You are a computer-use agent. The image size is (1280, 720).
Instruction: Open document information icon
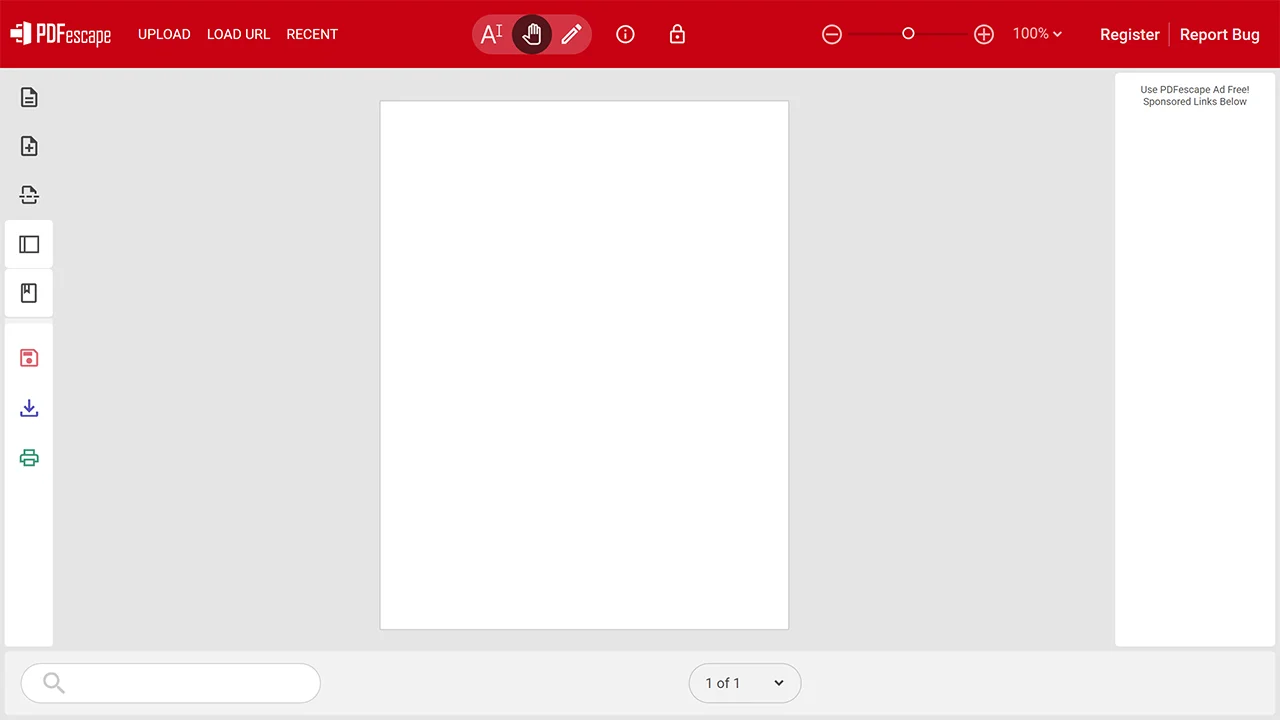coord(625,34)
